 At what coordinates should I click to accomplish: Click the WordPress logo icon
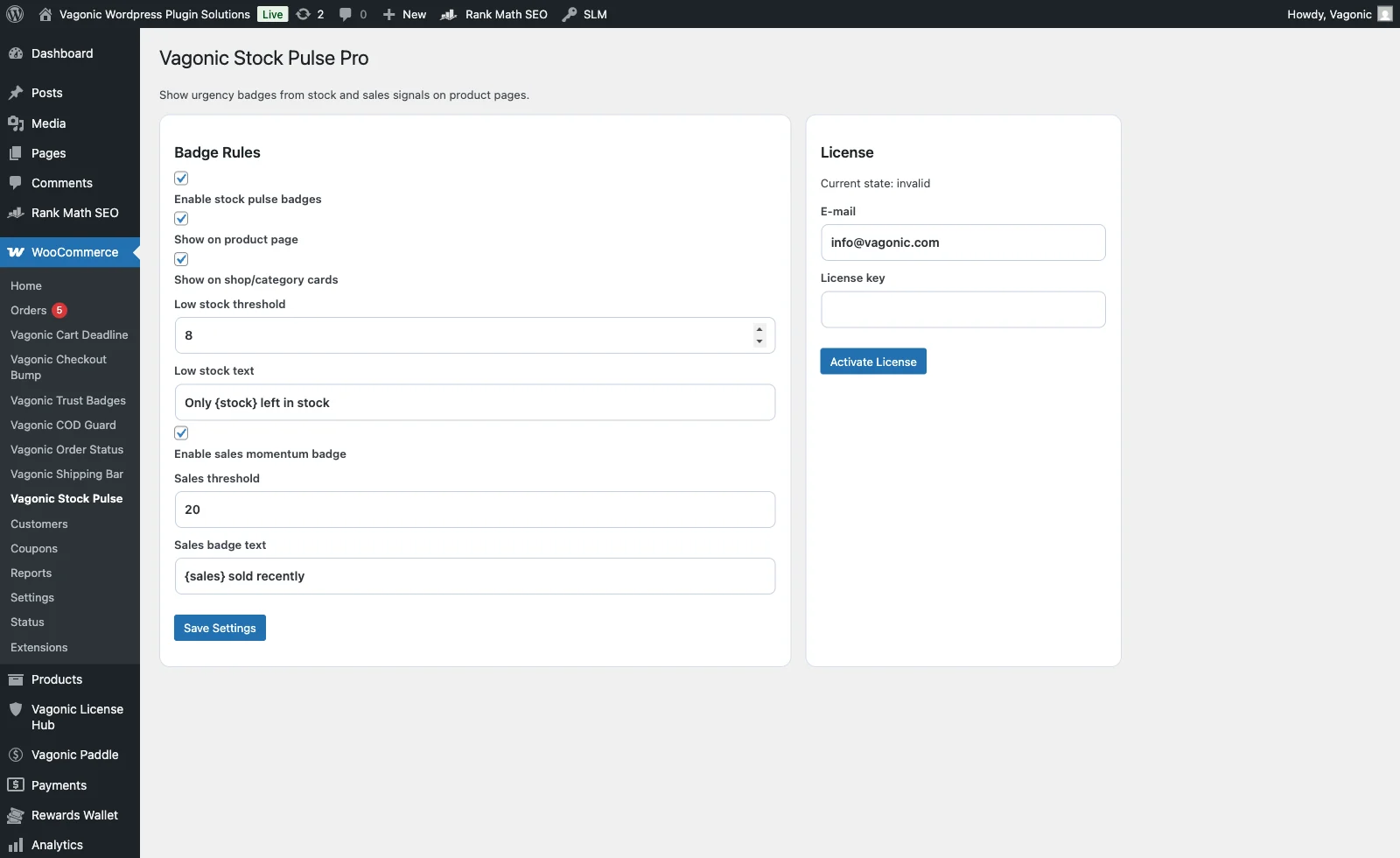15,14
